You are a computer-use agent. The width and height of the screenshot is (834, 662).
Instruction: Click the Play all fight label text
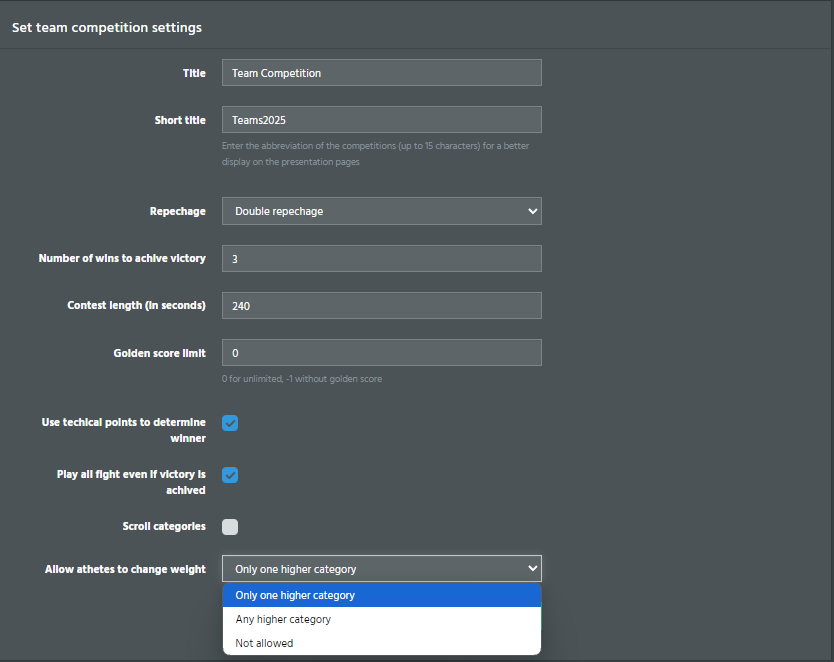(131, 482)
